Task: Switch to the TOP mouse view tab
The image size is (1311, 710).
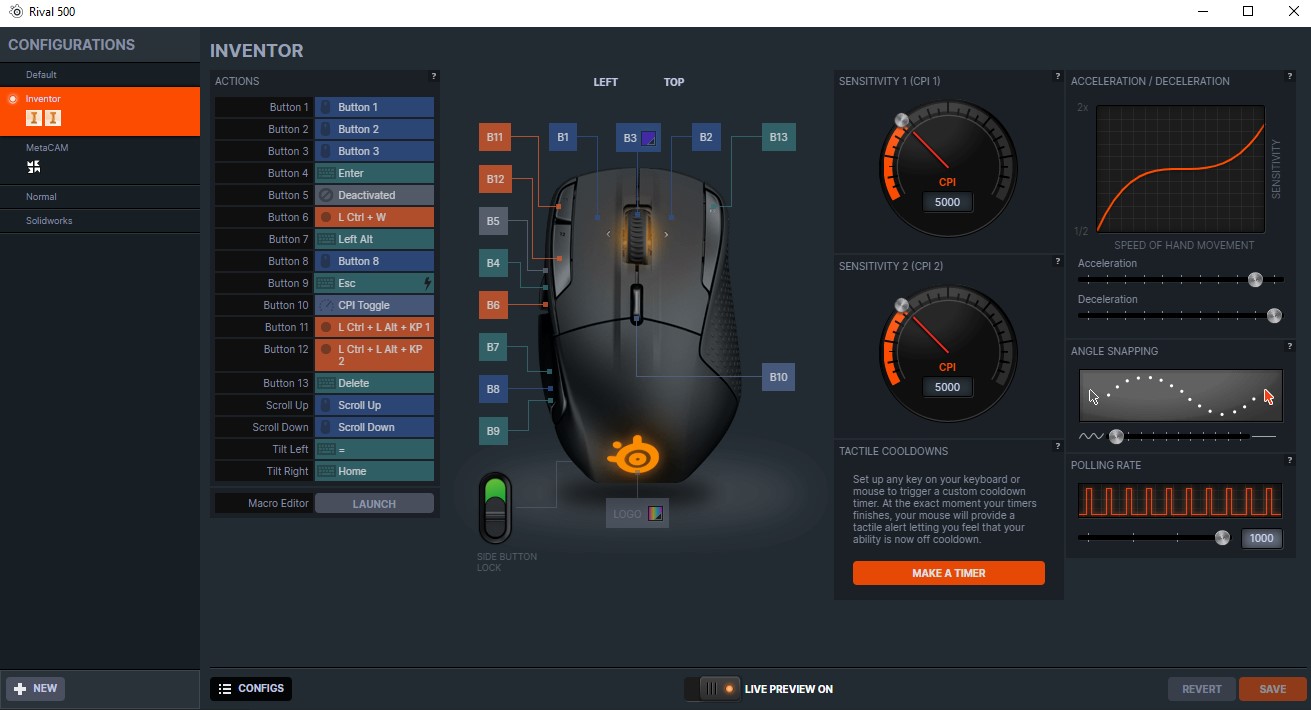Action: [x=673, y=82]
